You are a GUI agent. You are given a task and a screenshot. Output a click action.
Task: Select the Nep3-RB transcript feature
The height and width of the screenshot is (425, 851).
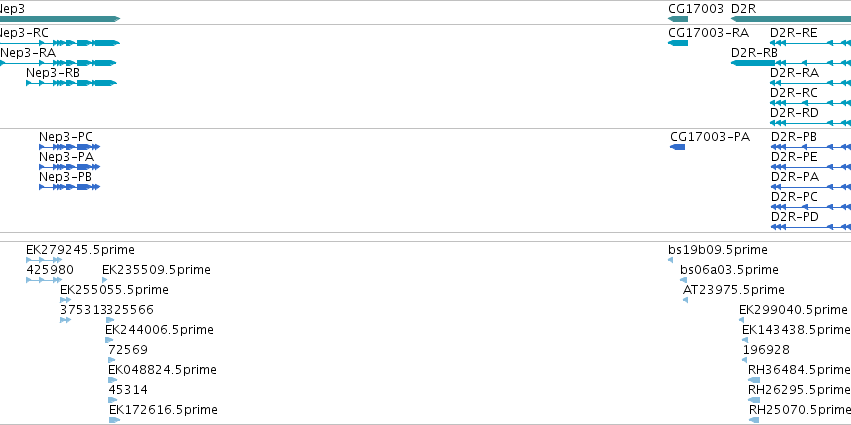point(71,83)
